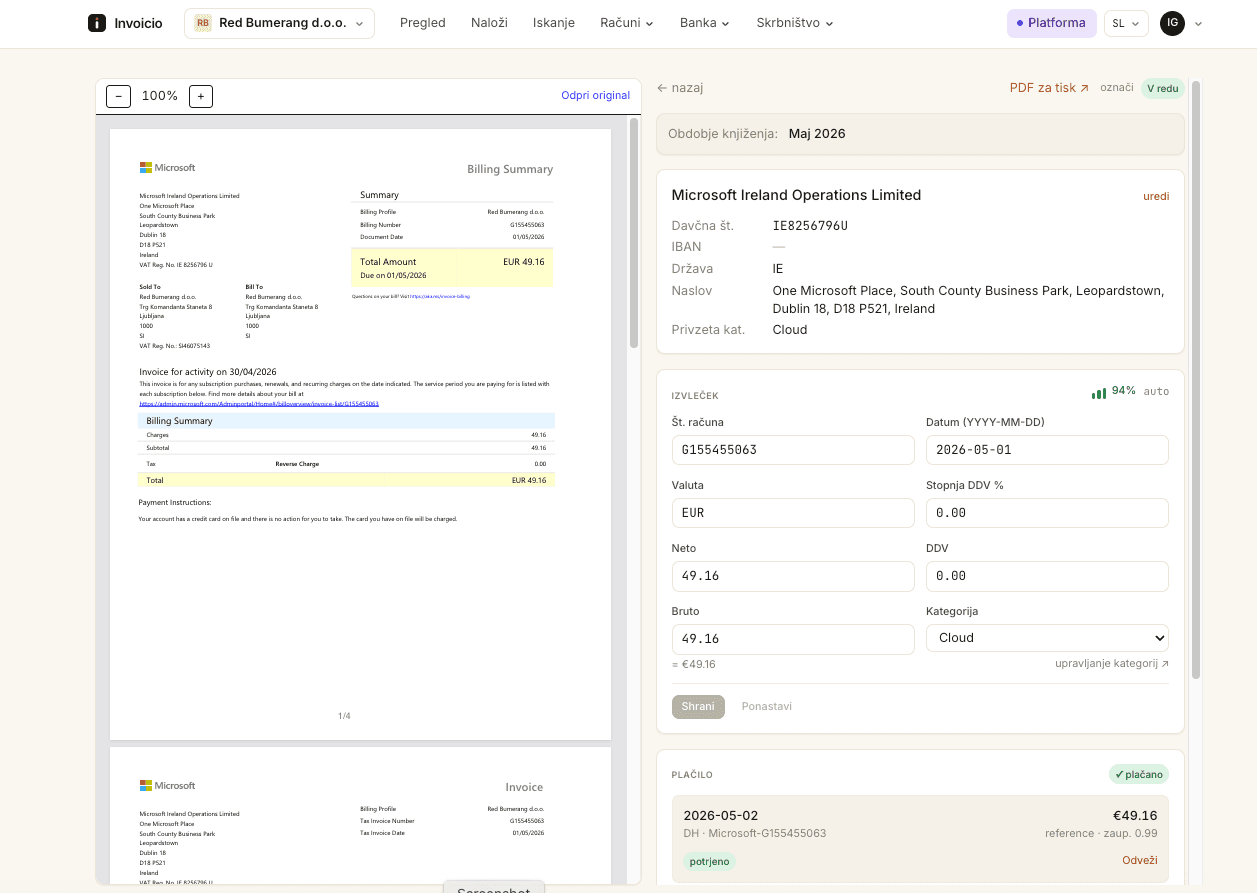Click the right panel vertical scrollbar
Screen dimensions: 1257x893
point(1195,380)
